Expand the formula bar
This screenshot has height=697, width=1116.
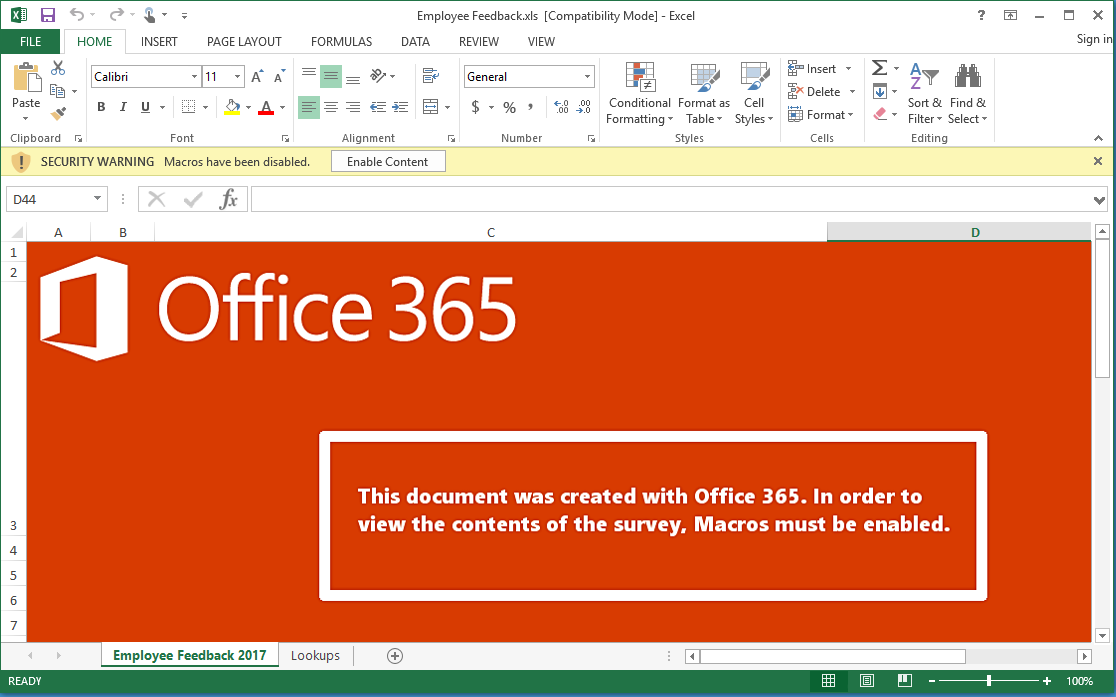click(x=1099, y=201)
